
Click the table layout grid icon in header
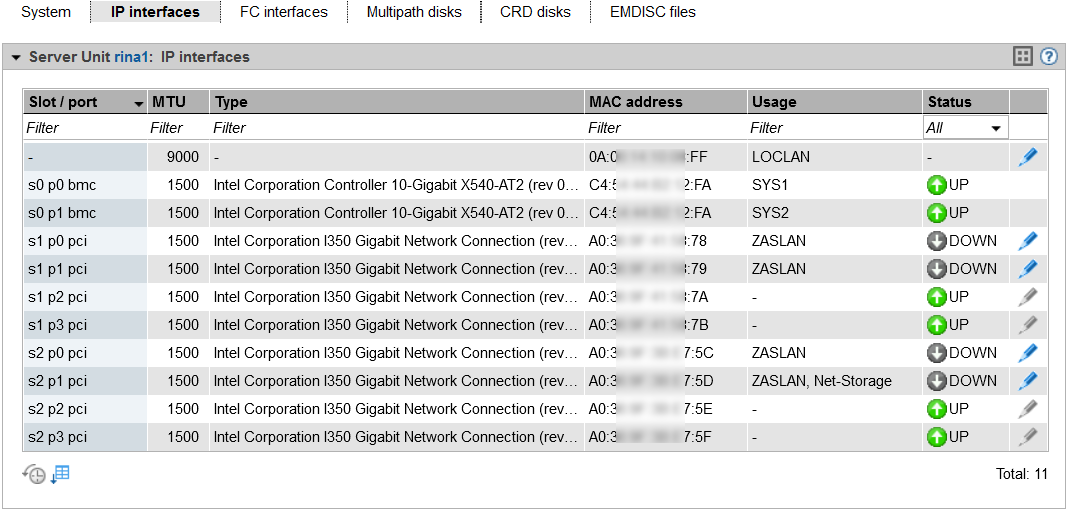click(1022, 57)
